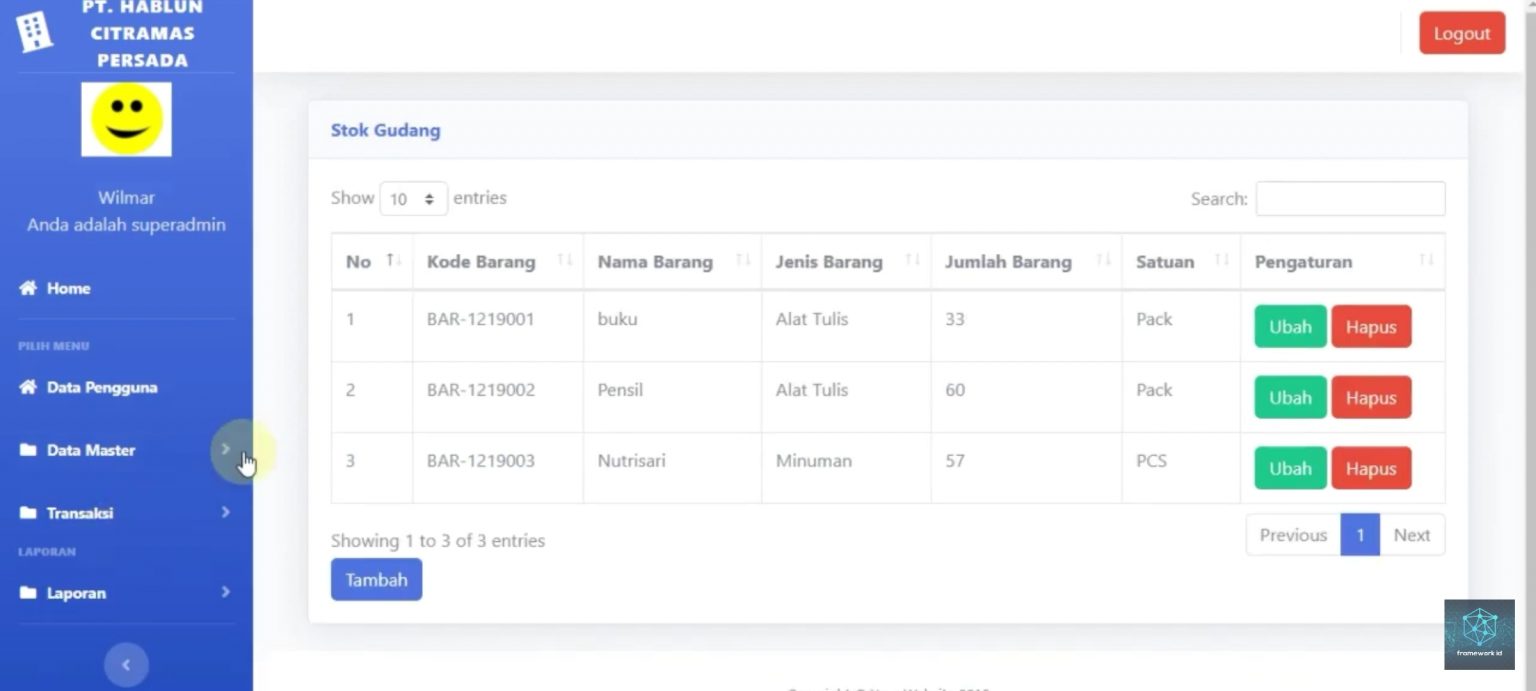Expand the Laporan menu chevron
The image size is (1536, 691).
[226, 592]
